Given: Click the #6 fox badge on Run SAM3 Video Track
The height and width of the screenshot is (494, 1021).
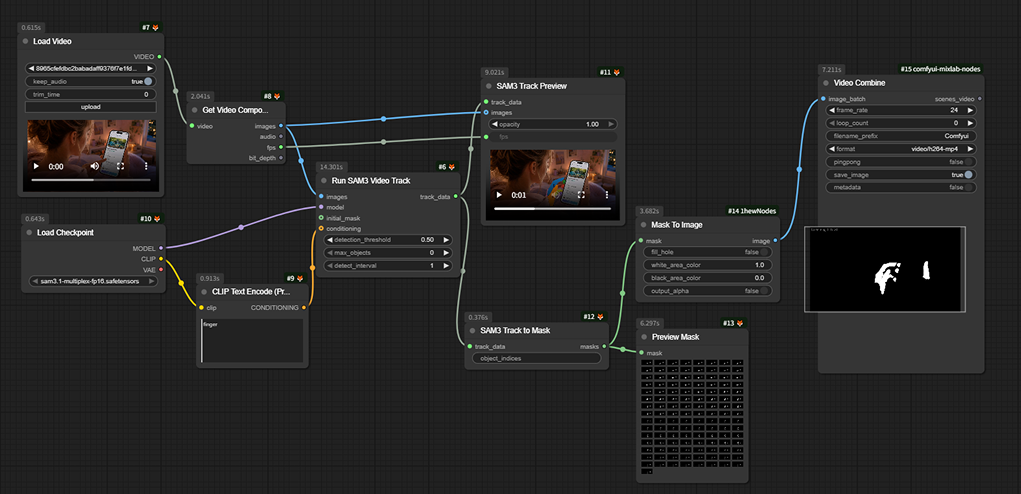Looking at the screenshot, I should [447, 167].
